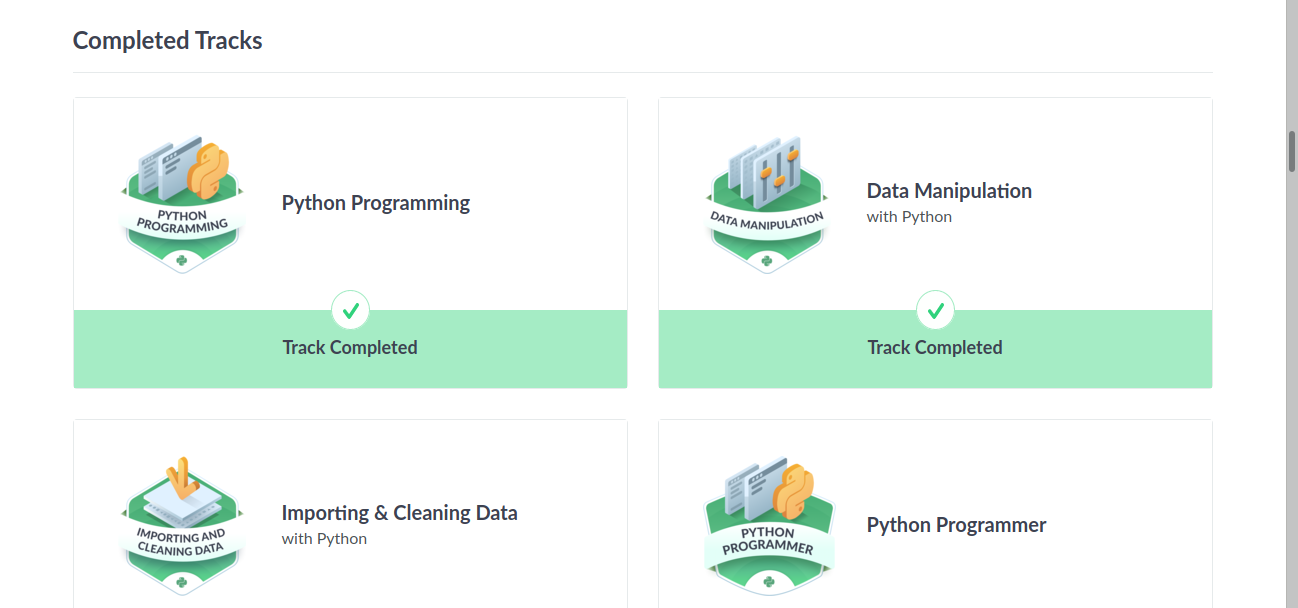Click the Data Manipulation track badge
Viewport: 1298px width, 608px height.
tap(767, 204)
